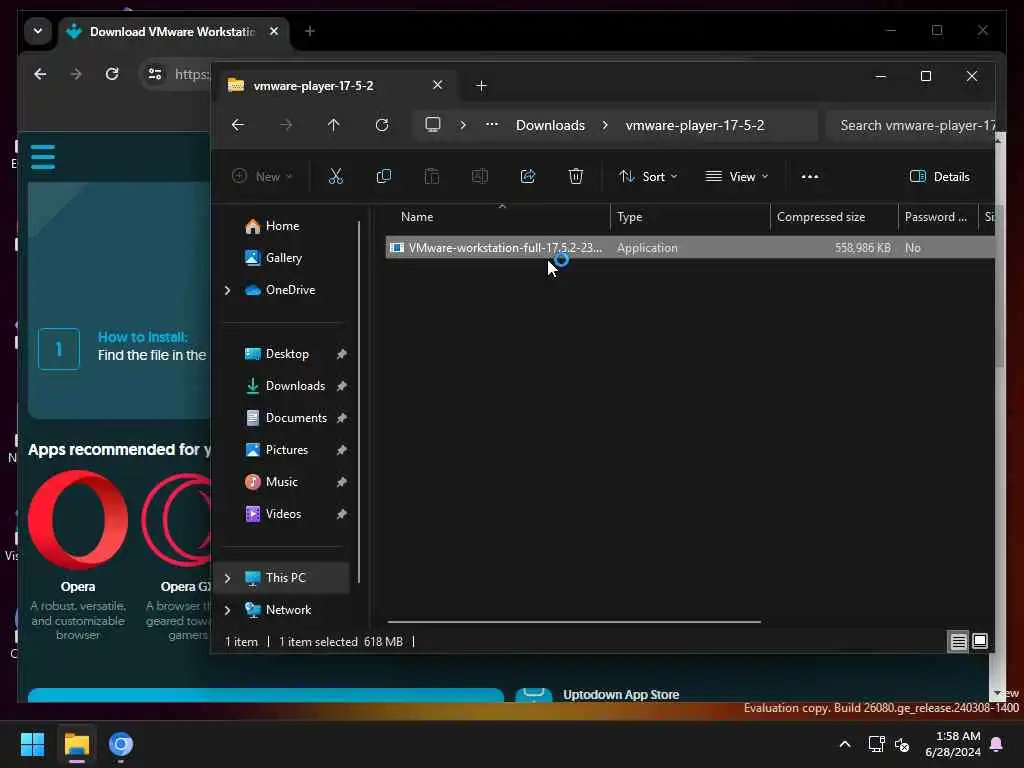
Task: Open the View dropdown menu
Action: coord(737,176)
